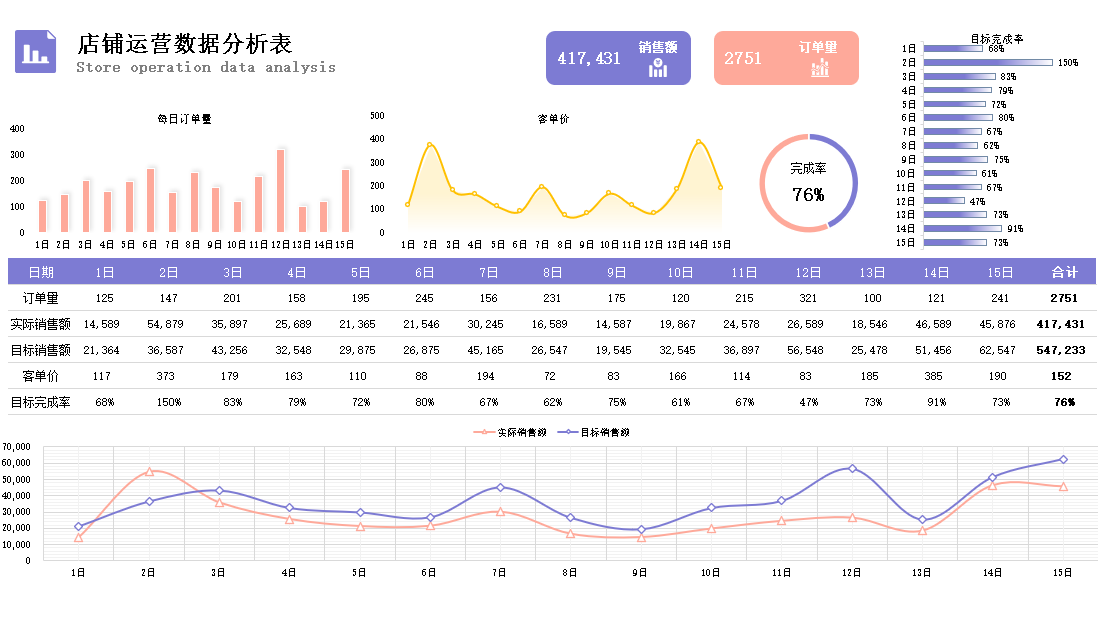Click the 目标销售额 legend diamond marker
The width and height of the screenshot is (1115, 619).
(569, 432)
